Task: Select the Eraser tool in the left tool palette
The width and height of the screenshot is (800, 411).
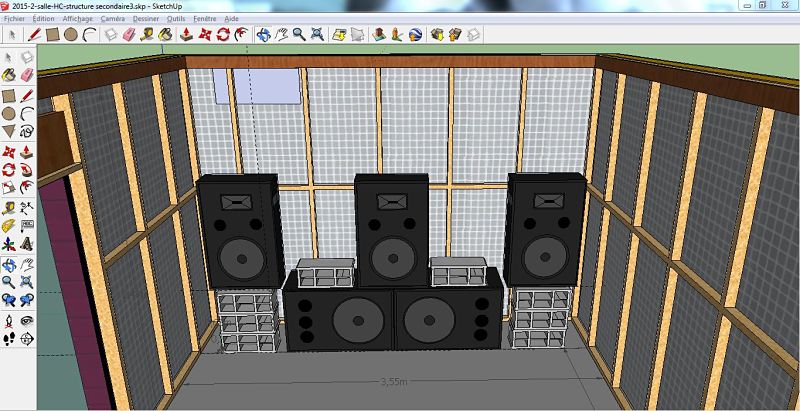Action: 27,73
